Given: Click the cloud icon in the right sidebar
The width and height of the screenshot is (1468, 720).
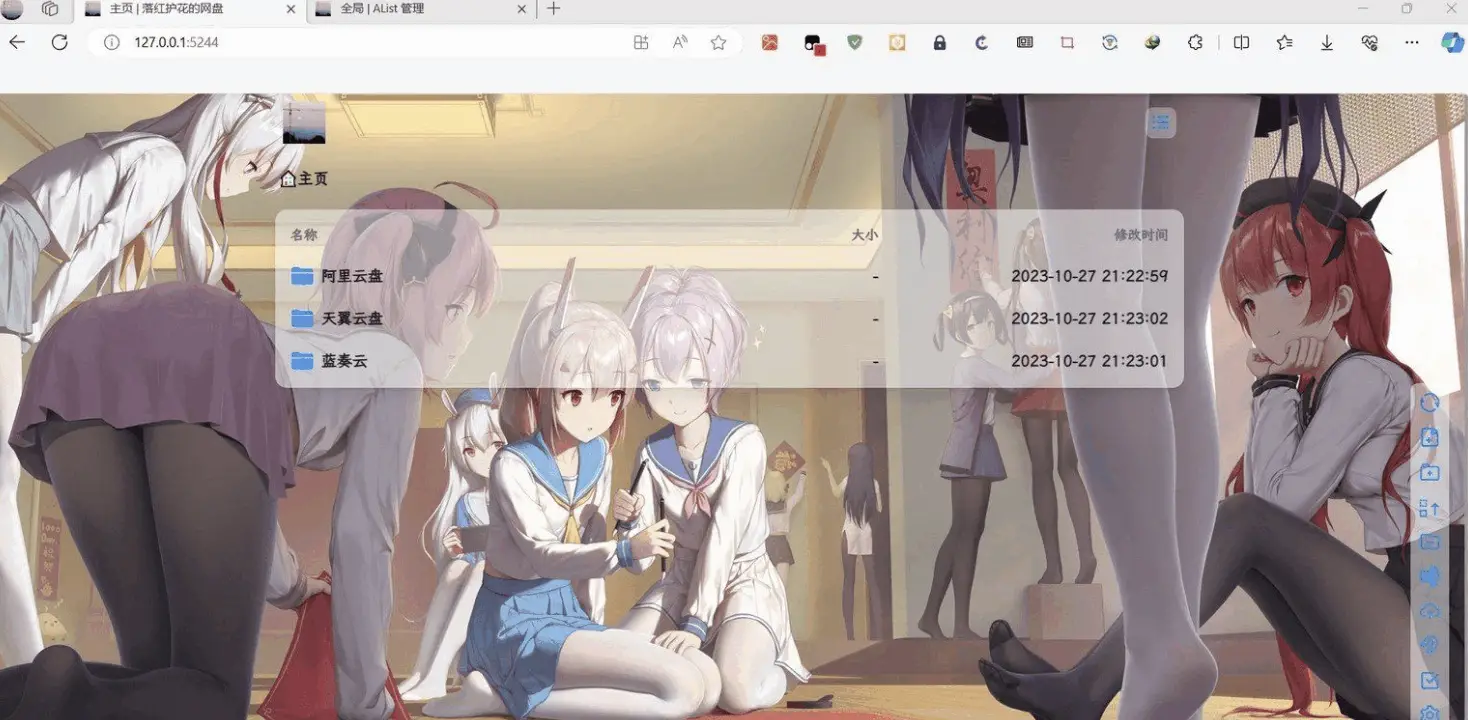Looking at the screenshot, I should tap(1430, 610).
